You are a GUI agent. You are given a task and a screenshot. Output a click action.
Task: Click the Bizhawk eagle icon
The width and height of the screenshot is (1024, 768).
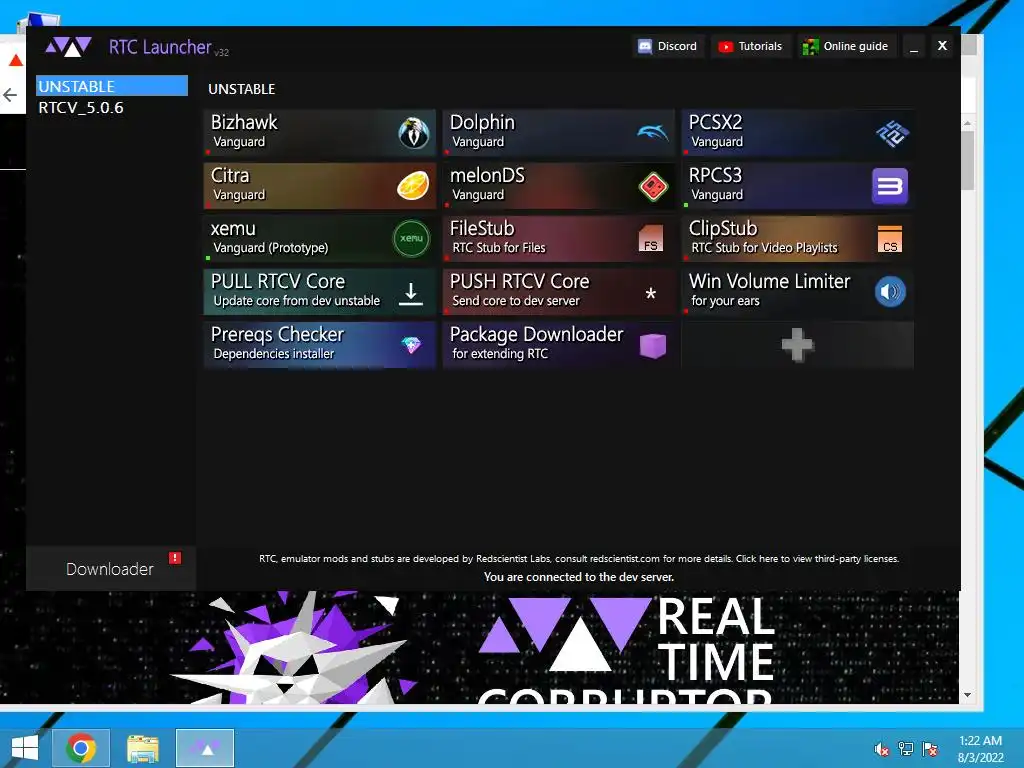click(413, 133)
